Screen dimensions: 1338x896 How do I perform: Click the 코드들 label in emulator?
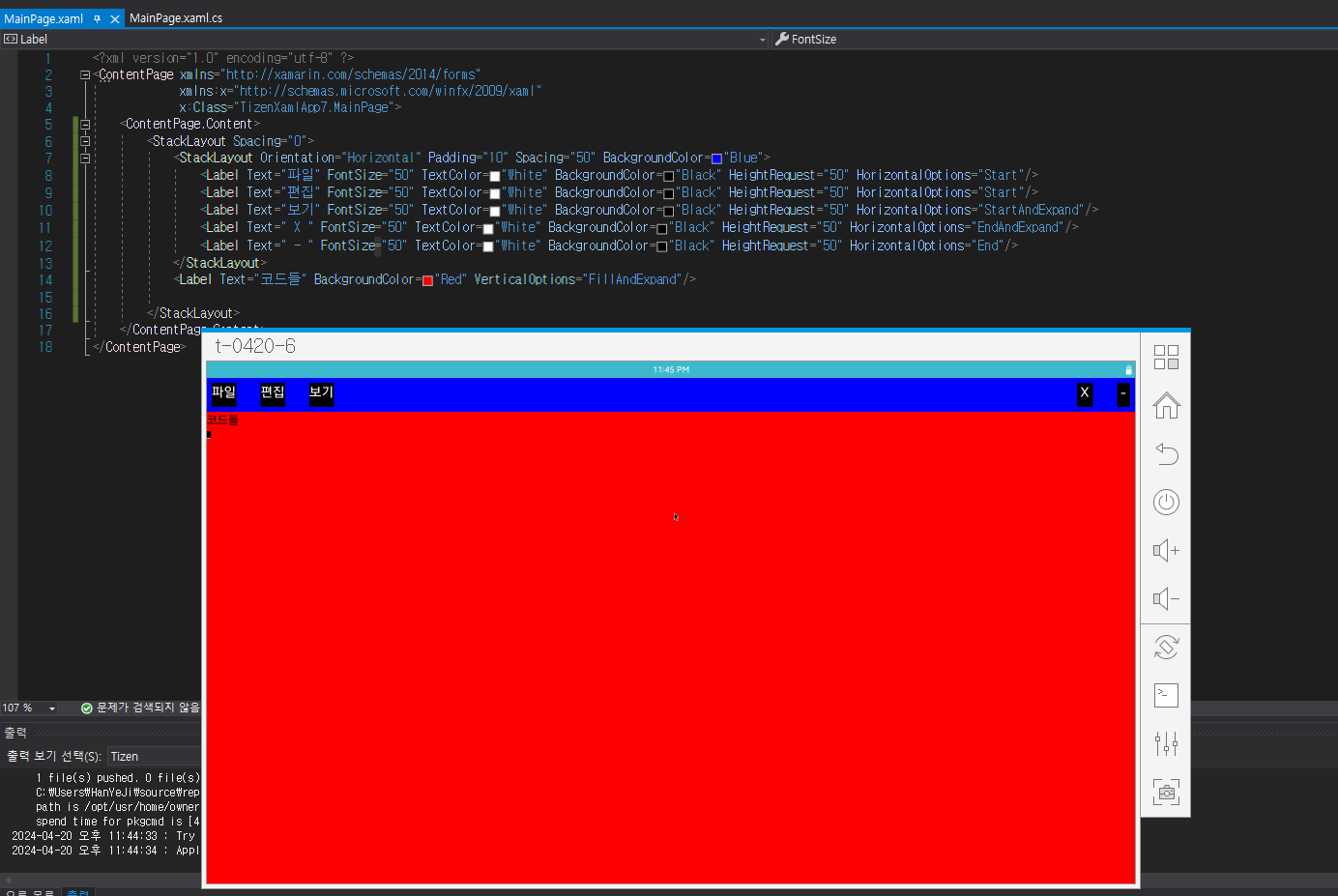(x=222, y=419)
